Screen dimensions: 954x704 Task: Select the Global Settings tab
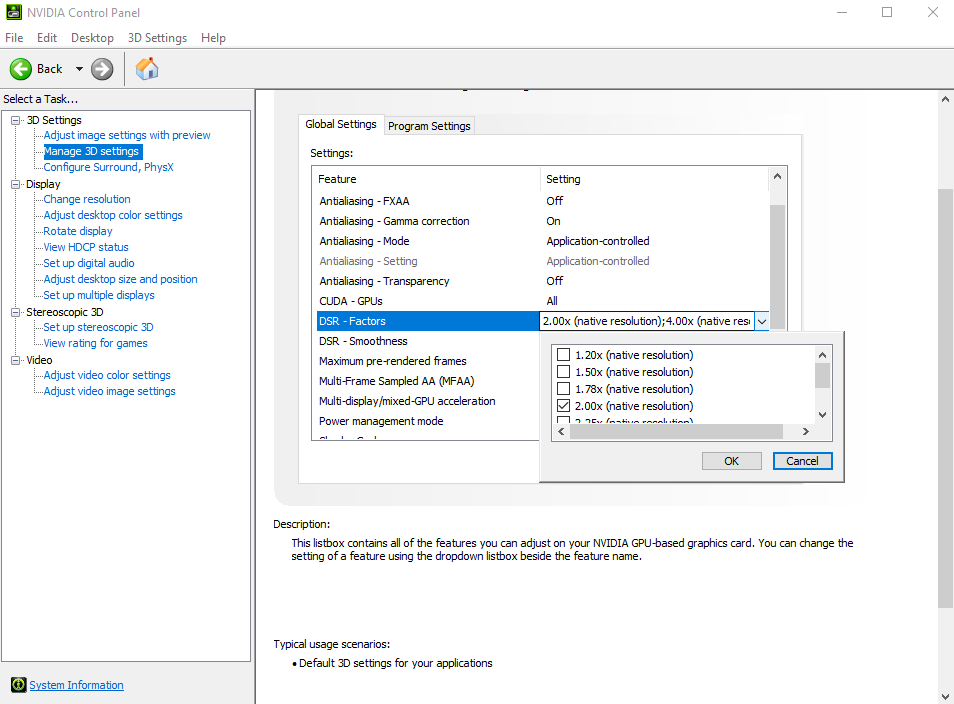coord(341,124)
